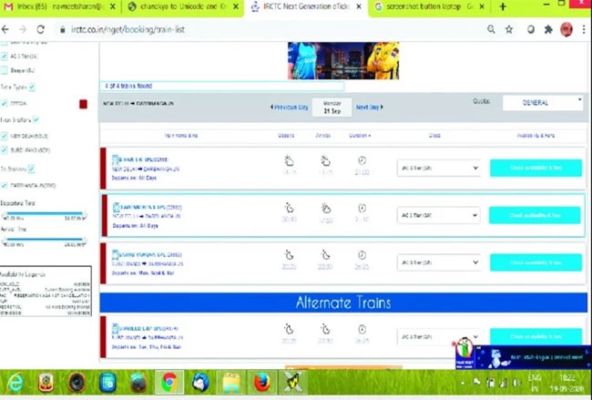The height and width of the screenshot is (400, 592).
Task: Go to Next Day results
Action: tap(369, 107)
